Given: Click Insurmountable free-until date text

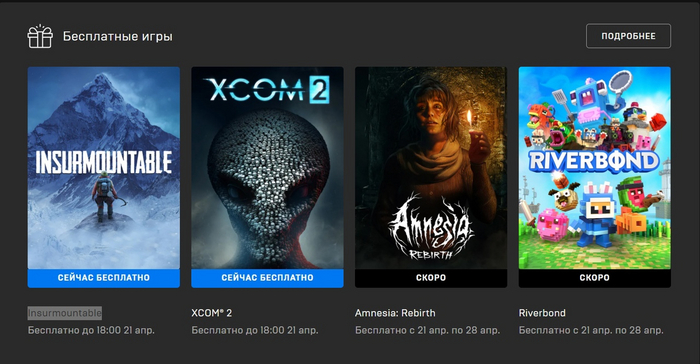Looking at the screenshot, I should click(x=91, y=331).
